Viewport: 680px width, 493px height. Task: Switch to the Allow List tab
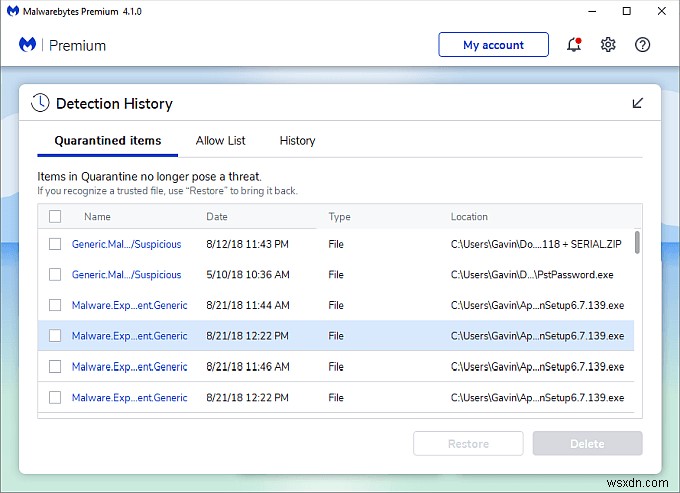pos(220,141)
